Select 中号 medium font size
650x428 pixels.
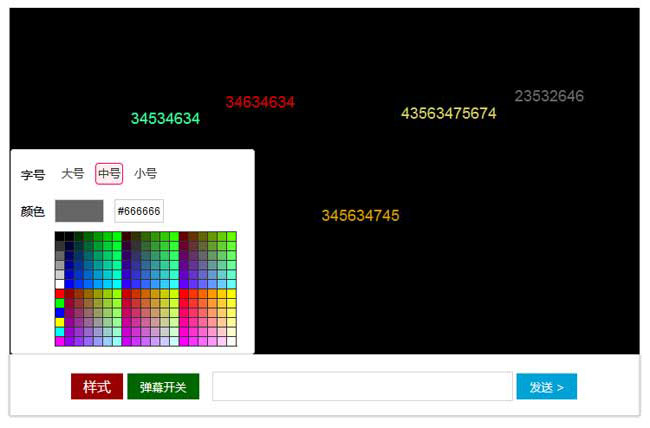pyautogui.click(x=109, y=174)
